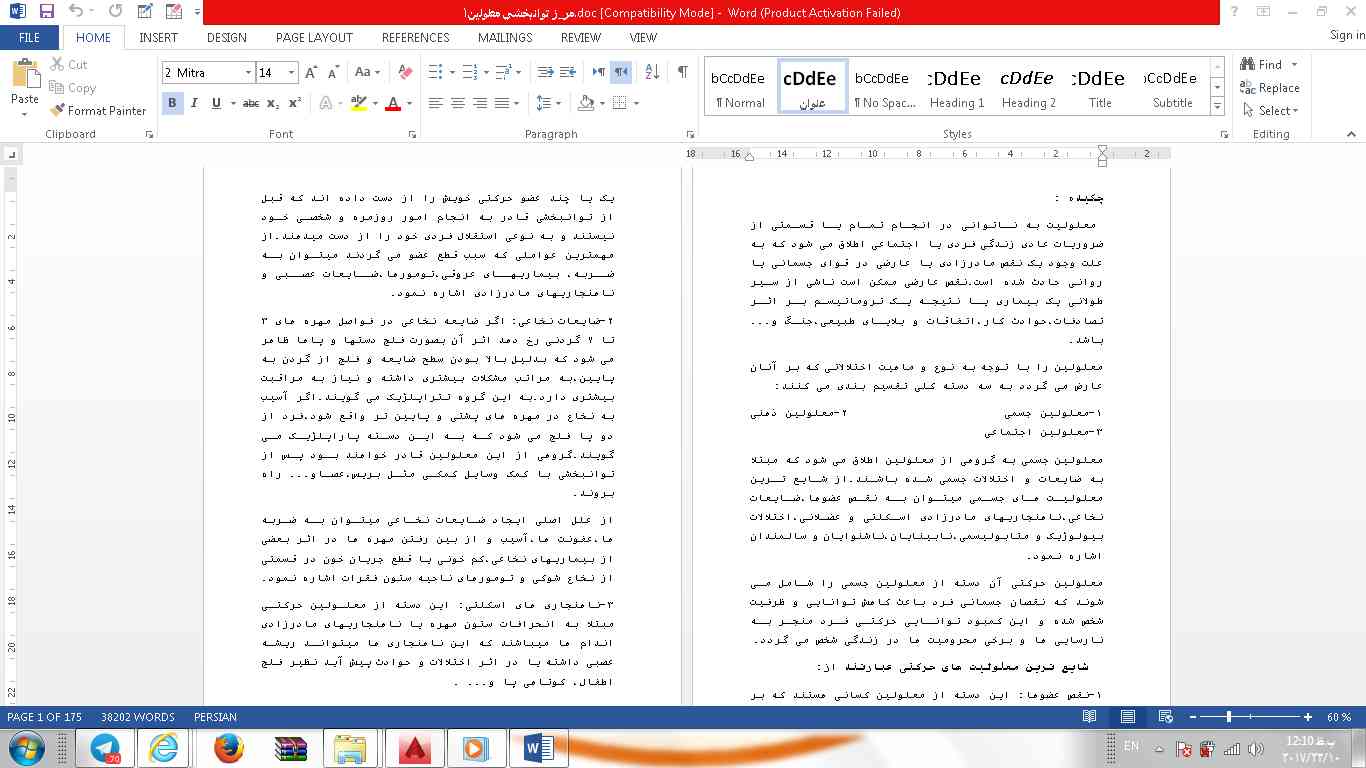
Task: Increase paragraph indent
Action: (x=568, y=72)
